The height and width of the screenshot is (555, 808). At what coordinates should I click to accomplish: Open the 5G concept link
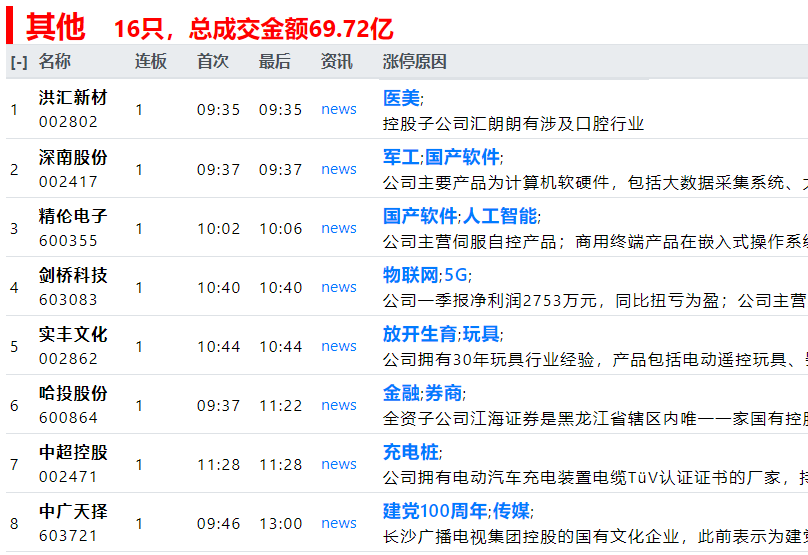456,275
